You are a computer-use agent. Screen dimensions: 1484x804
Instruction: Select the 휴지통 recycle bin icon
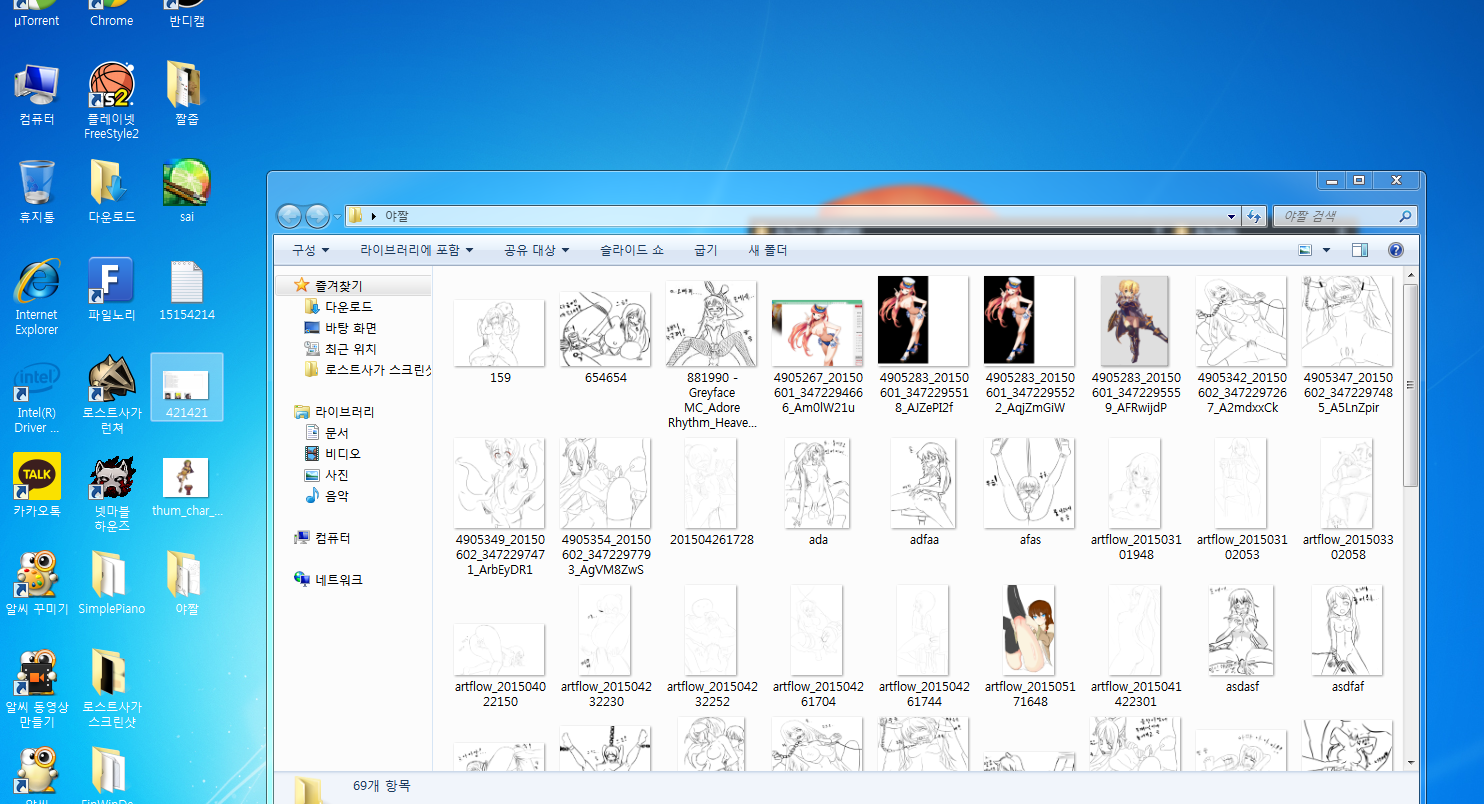coord(37,192)
